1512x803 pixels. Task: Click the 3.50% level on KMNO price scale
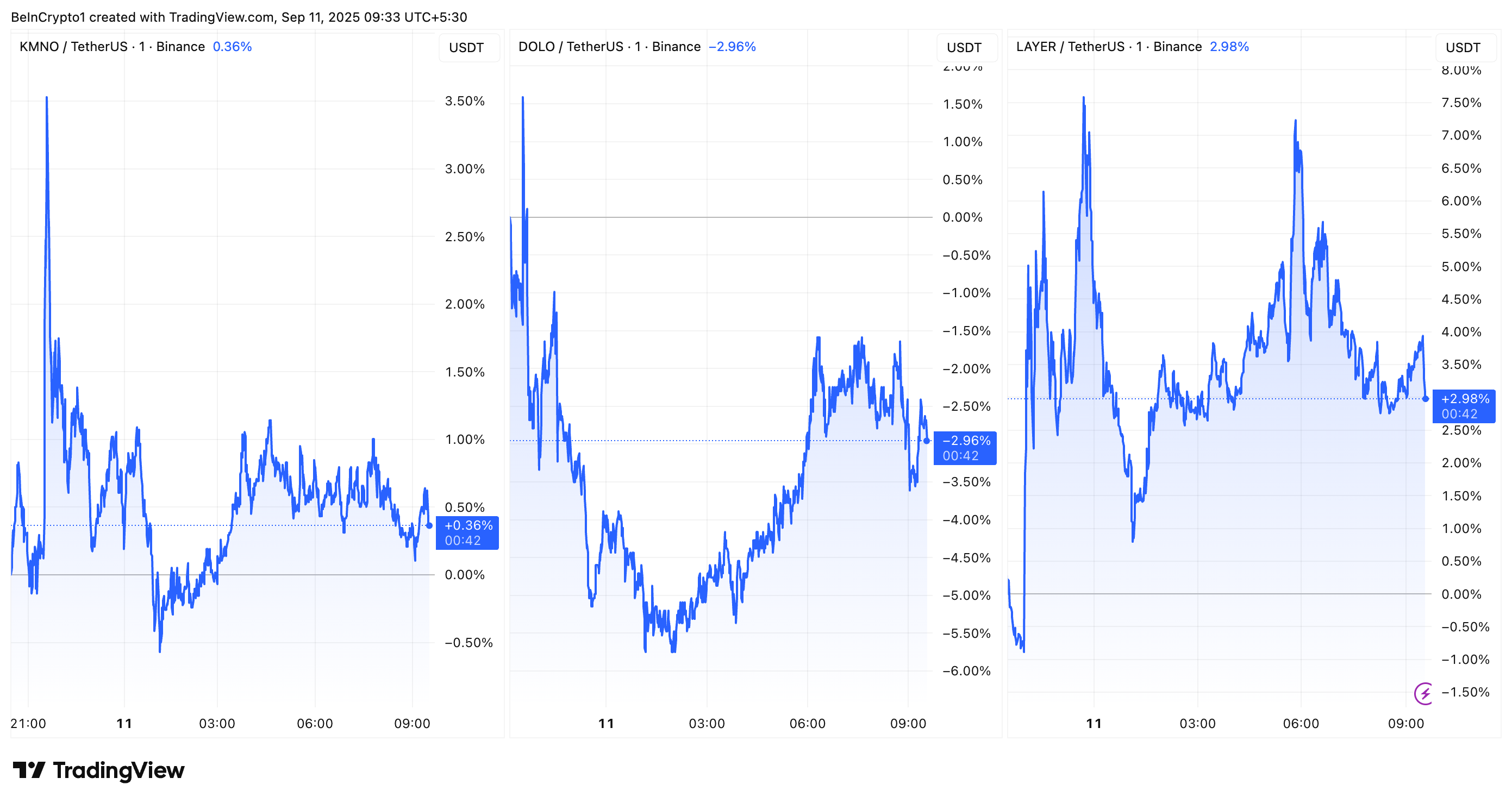[464, 101]
